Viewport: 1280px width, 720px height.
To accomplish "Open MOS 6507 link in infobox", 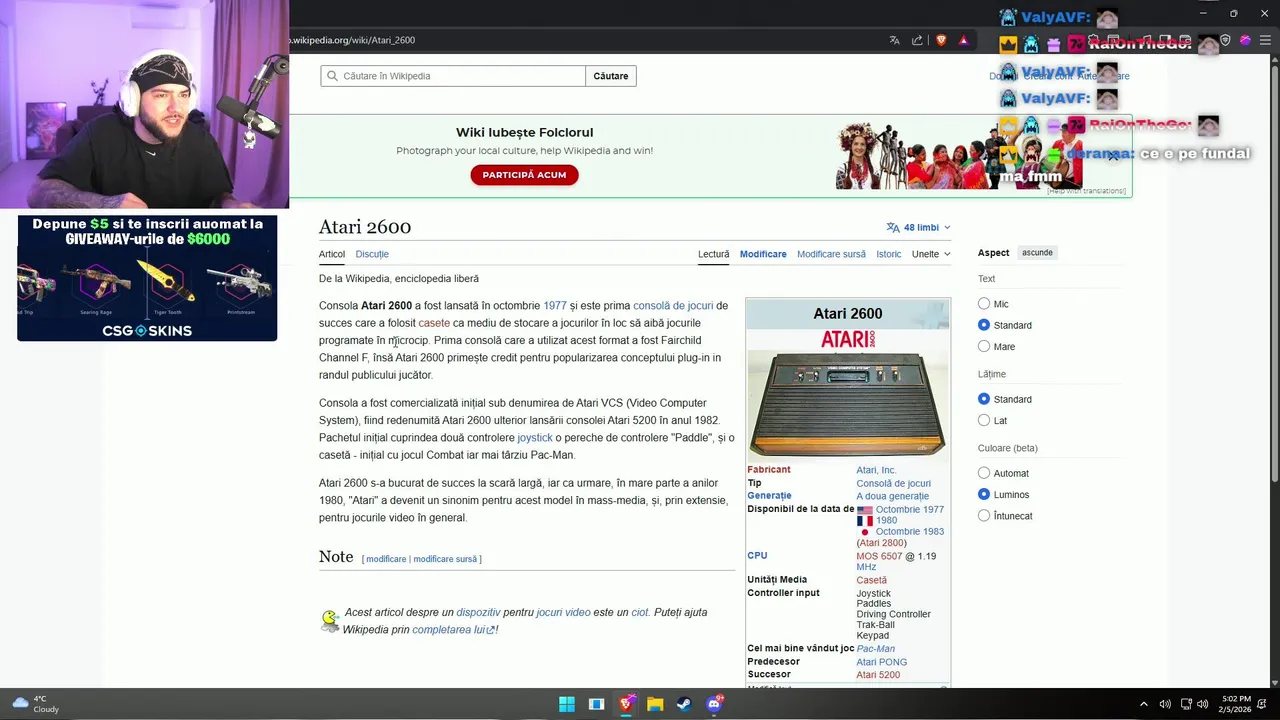I will 879,556.
